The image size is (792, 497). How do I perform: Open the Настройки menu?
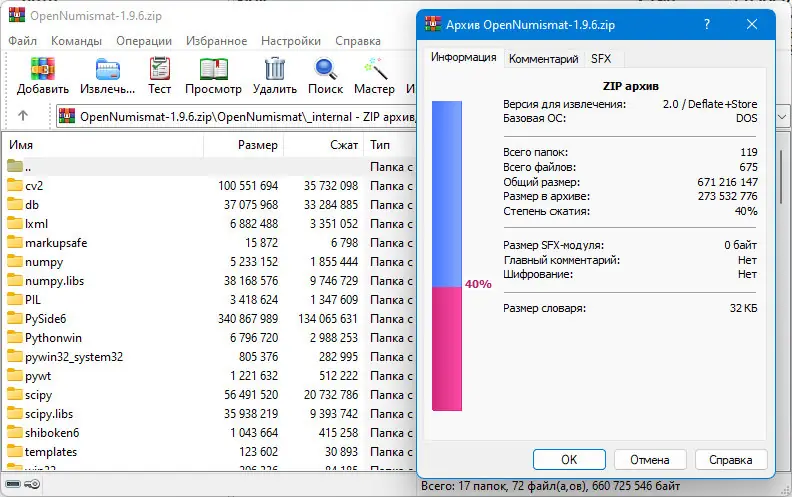(x=291, y=41)
